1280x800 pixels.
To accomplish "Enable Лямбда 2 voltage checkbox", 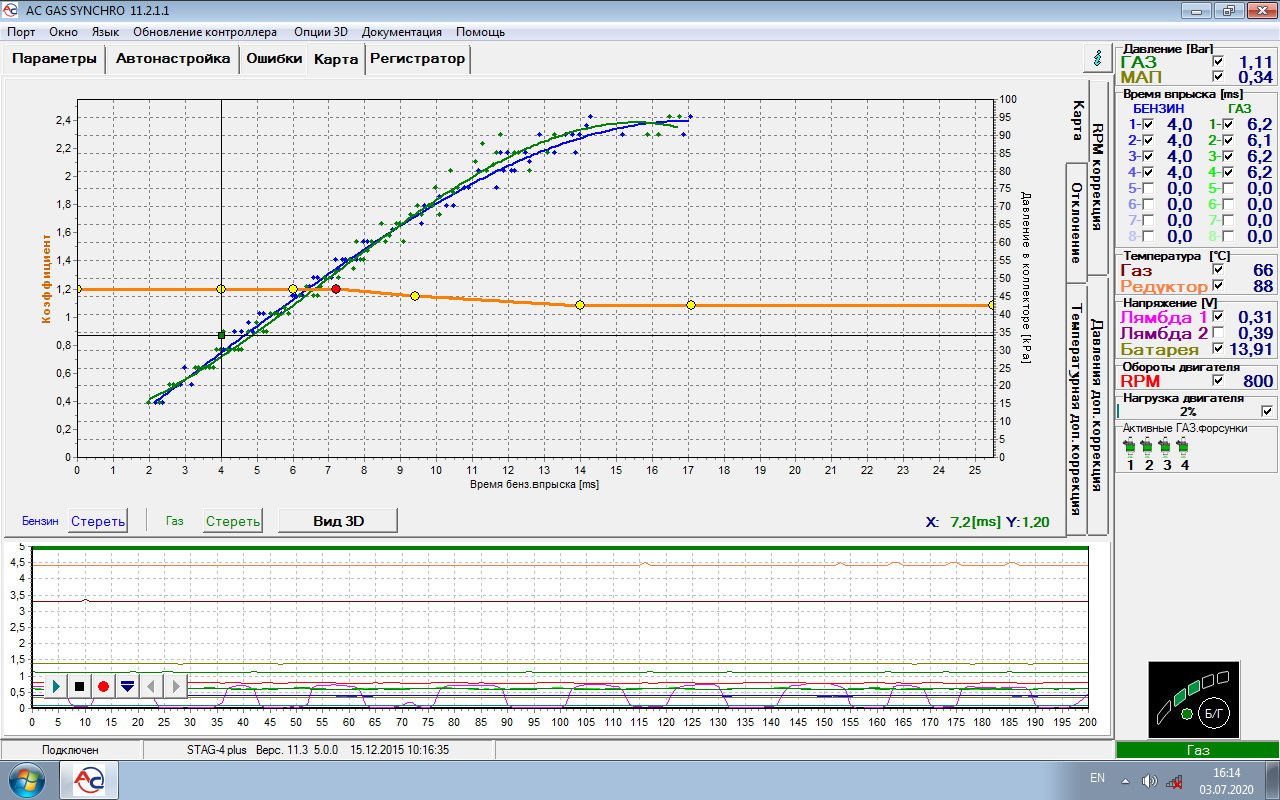I will 1217,333.
